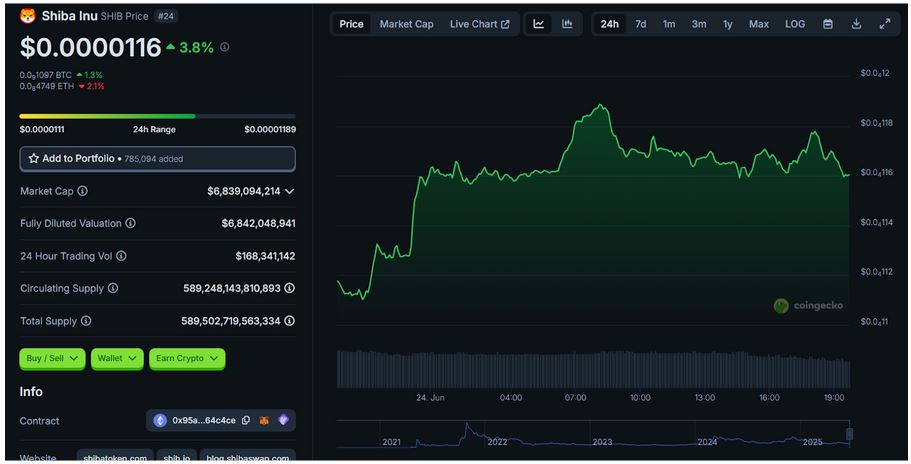
Task: Click the volume bars below the chart
Action: pos(593,369)
